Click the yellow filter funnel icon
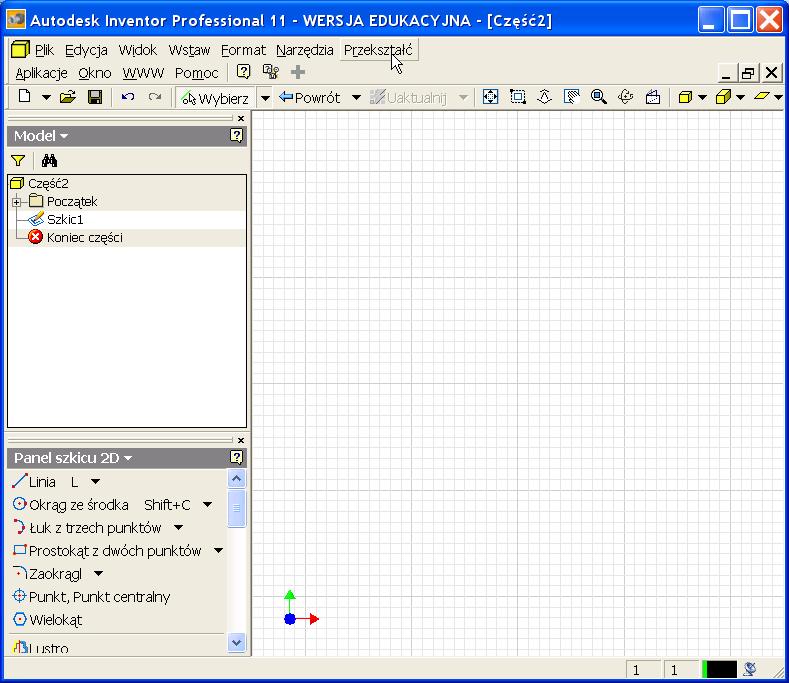789x683 pixels. click(x=18, y=160)
